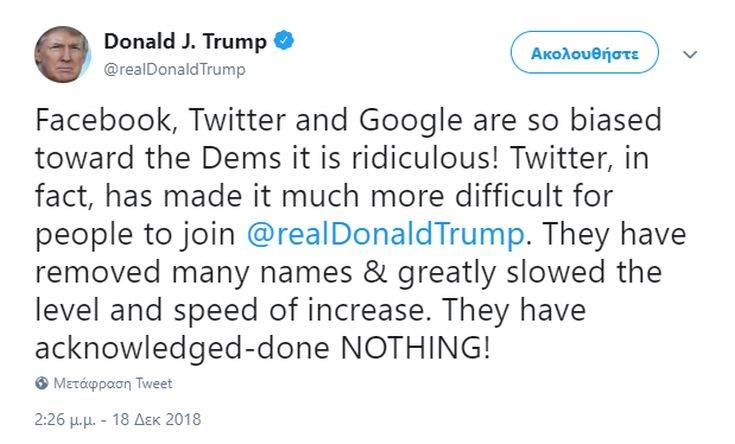Open the 2:26 μ.μ. timestamp
735x444 pixels.
[x=63, y=417]
